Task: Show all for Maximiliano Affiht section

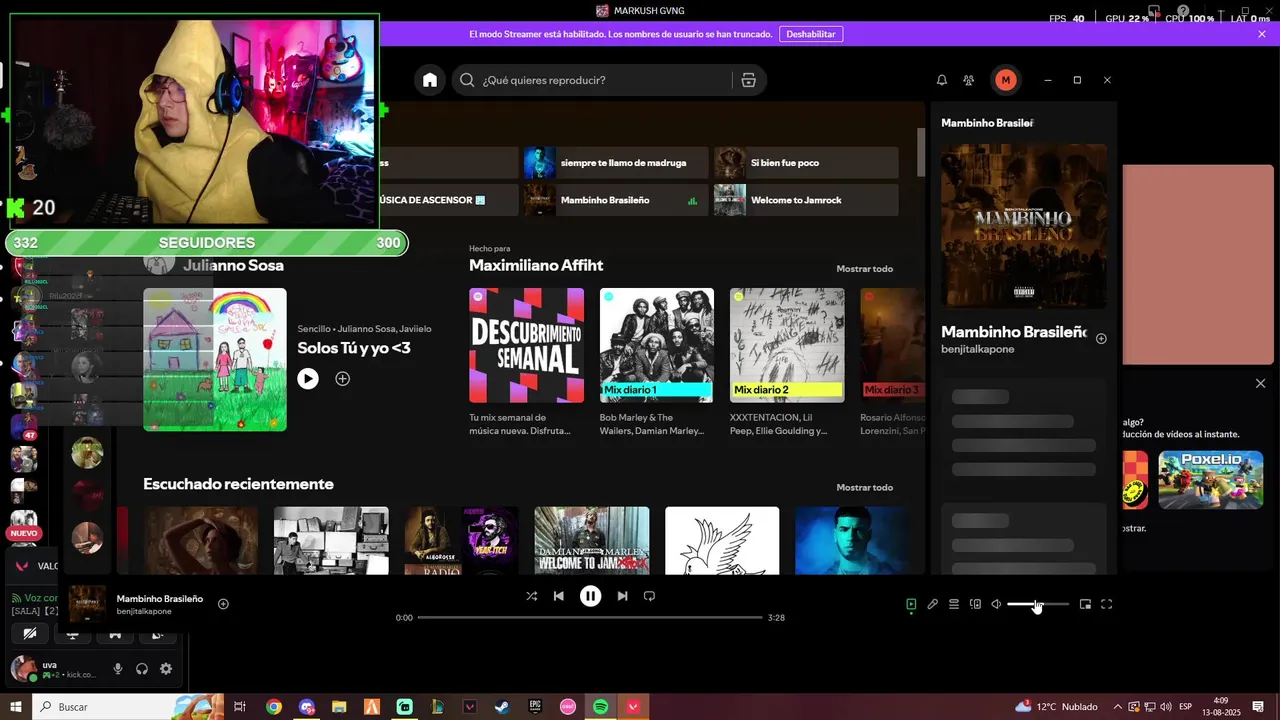Action: click(865, 269)
